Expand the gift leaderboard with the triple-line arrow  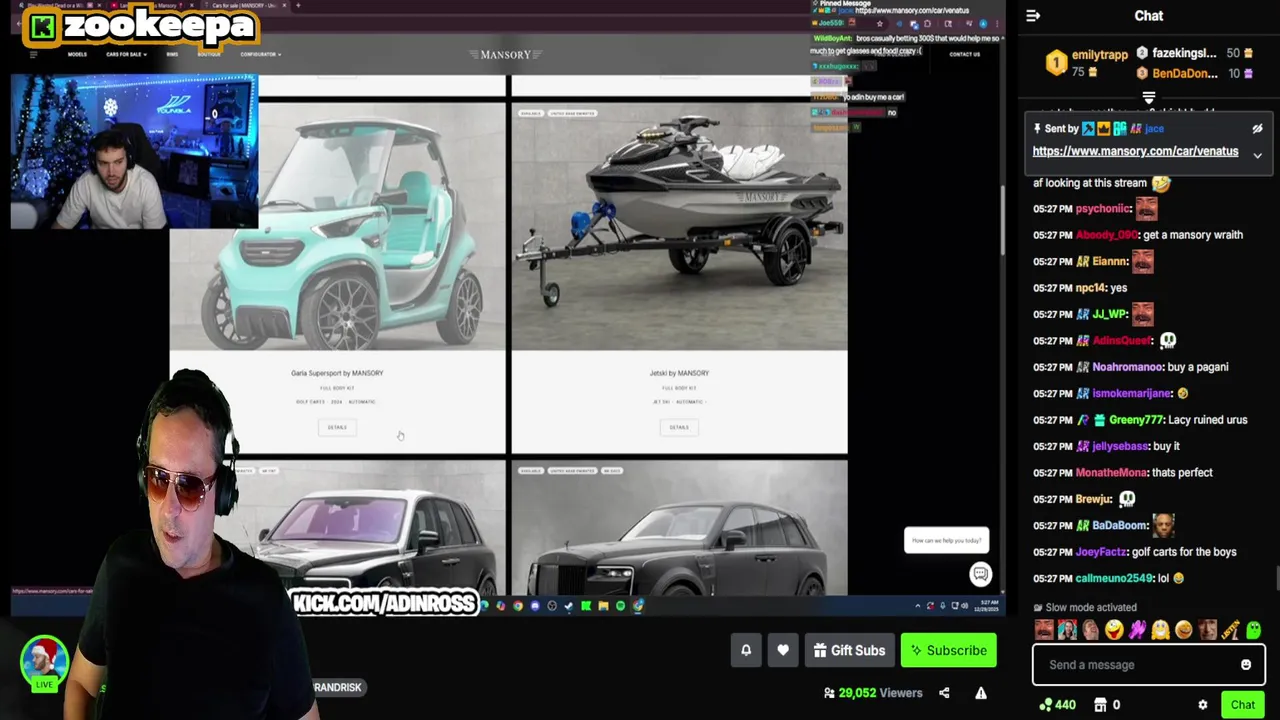point(1149,98)
